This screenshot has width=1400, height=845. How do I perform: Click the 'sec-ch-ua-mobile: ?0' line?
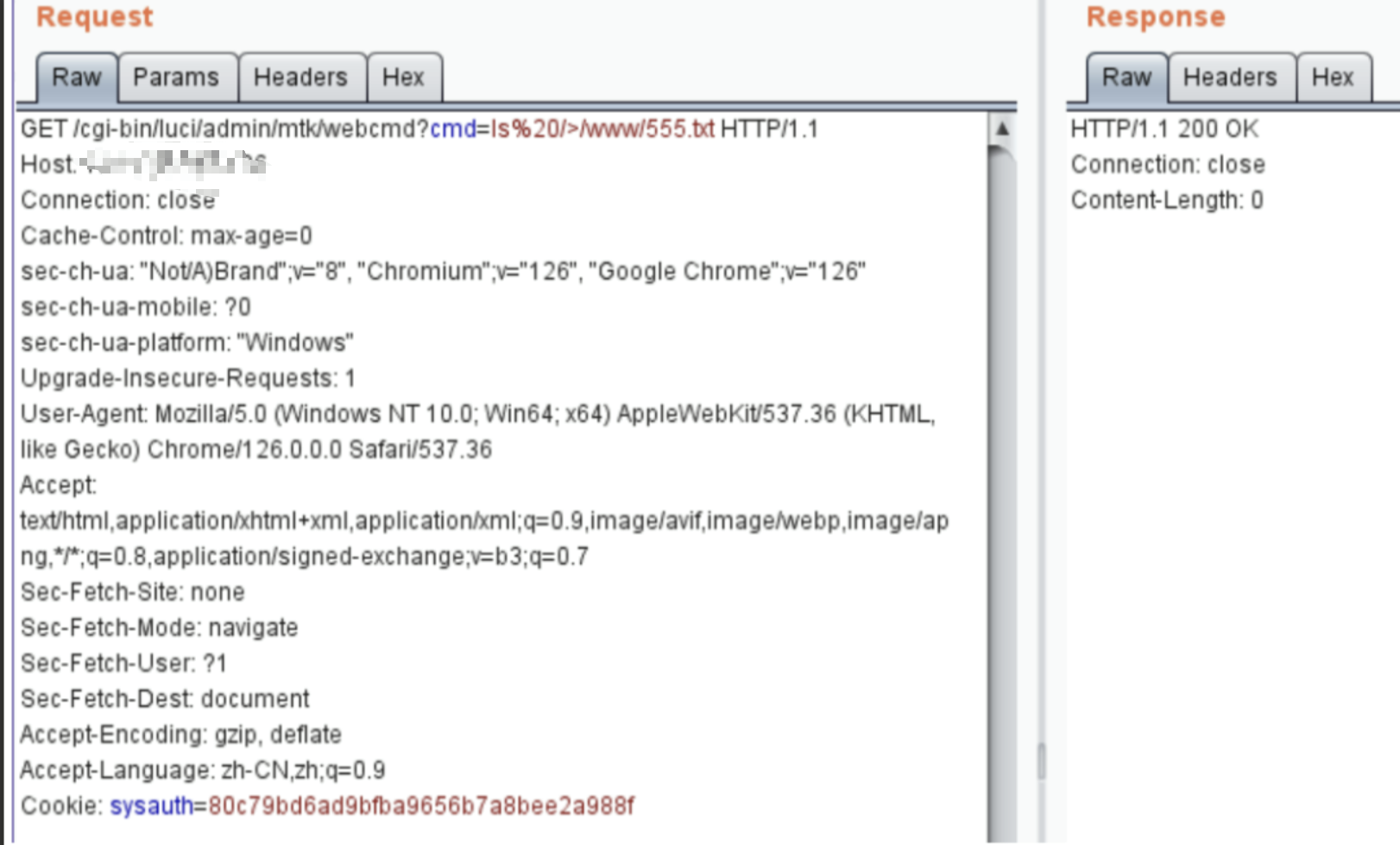click(136, 307)
